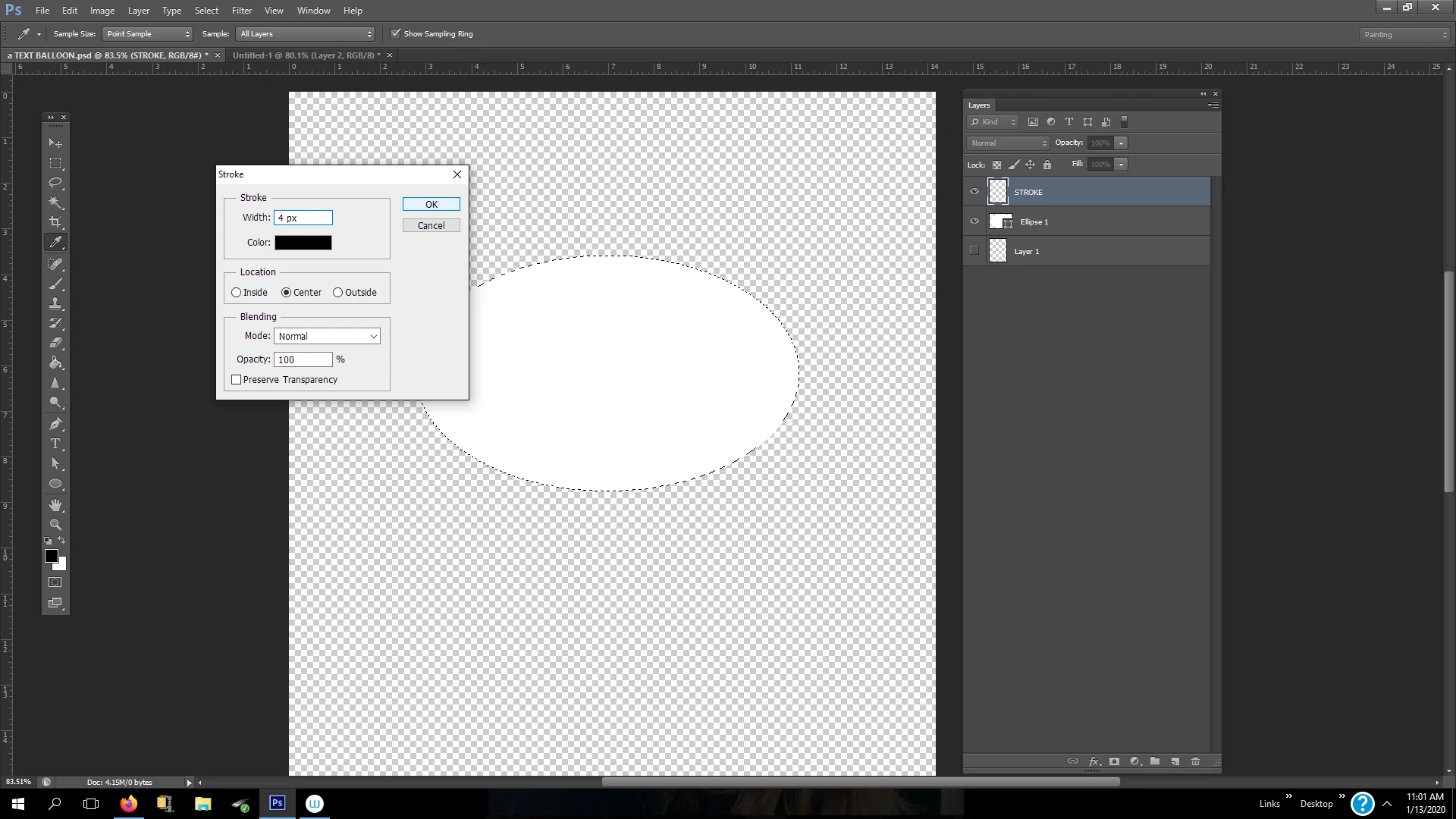
Task: Open the blending Mode dropdown
Action: click(x=327, y=337)
